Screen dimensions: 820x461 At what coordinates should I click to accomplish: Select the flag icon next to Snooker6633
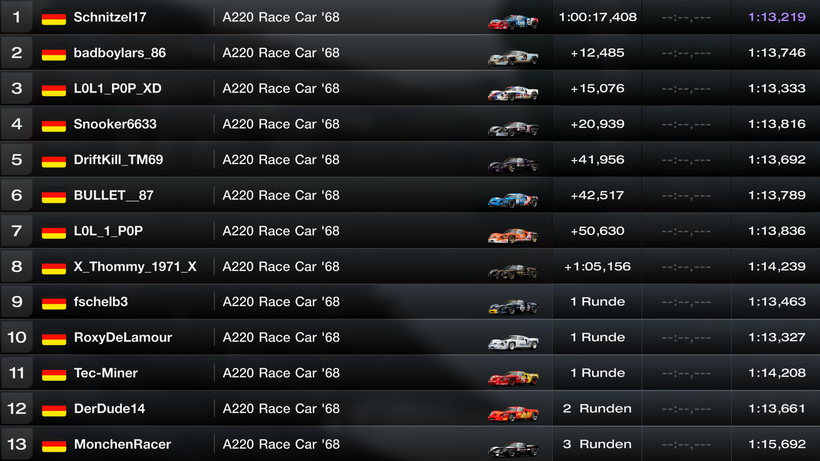(x=54, y=124)
